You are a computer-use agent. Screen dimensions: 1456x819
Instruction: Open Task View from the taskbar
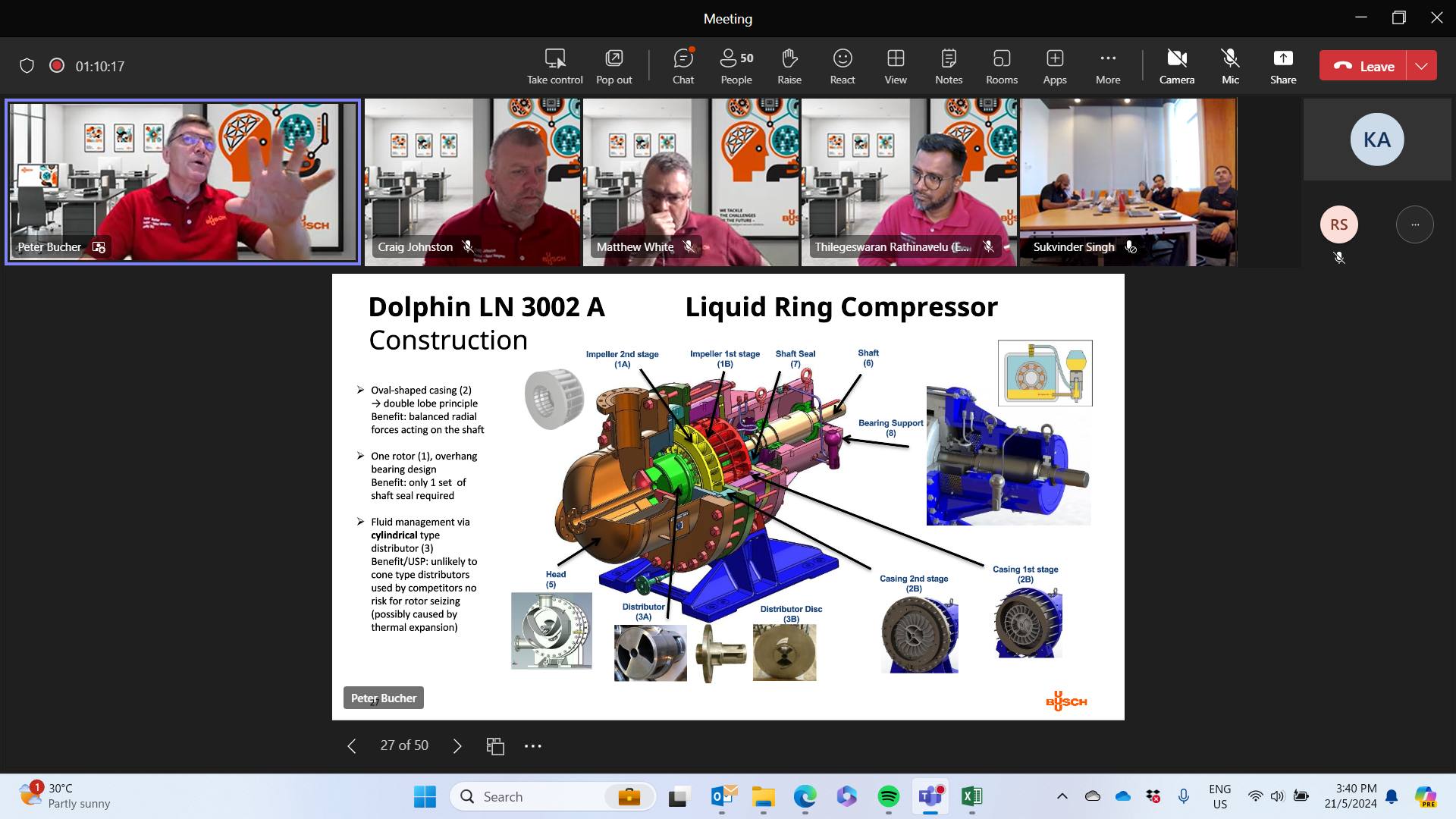(x=678, y=796)
